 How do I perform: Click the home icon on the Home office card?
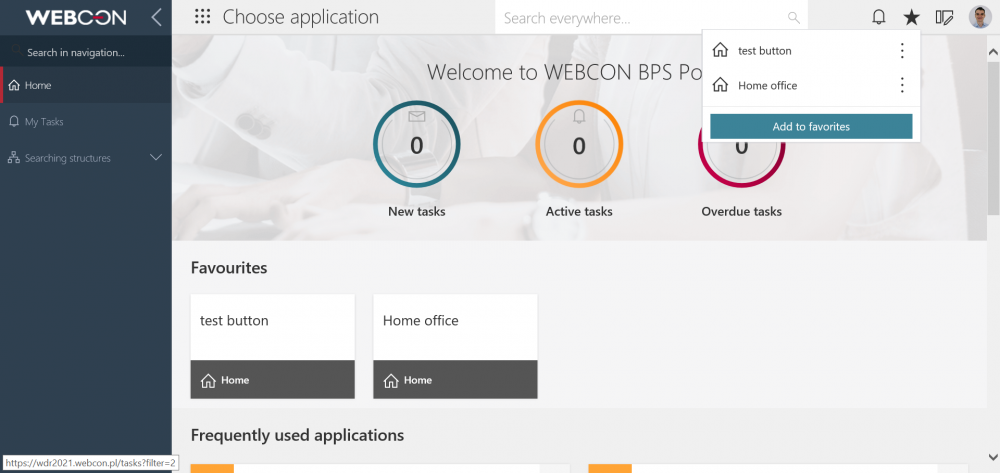pos(391,381)
